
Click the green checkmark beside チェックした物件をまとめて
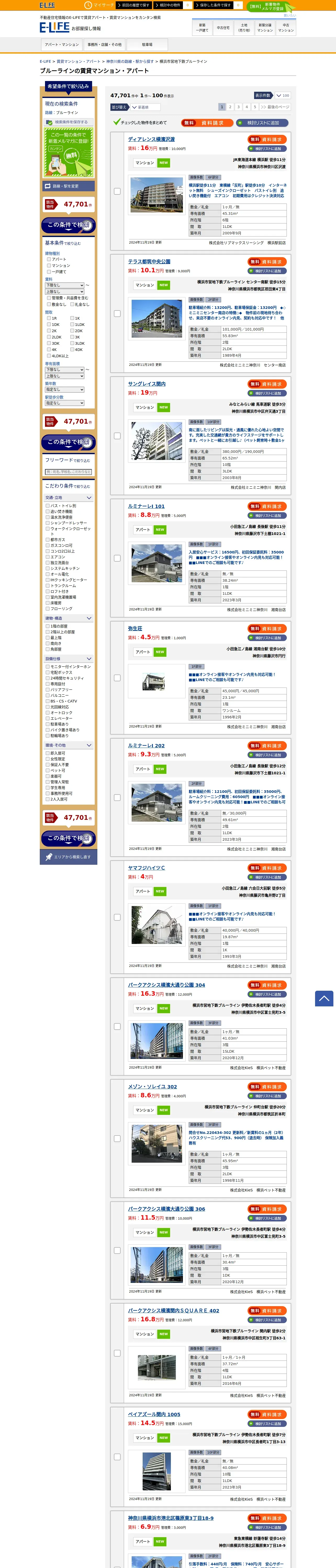[116, 122]
